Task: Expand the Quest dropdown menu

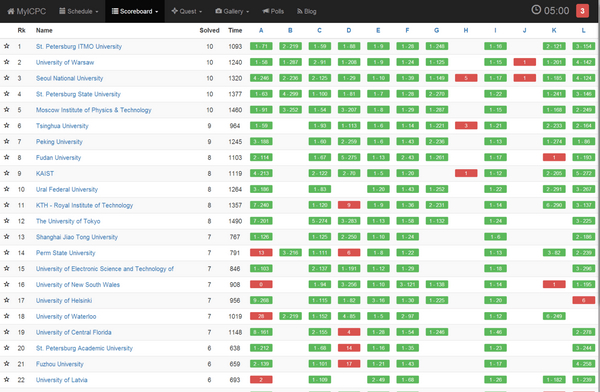Action: tap(187, 11)
